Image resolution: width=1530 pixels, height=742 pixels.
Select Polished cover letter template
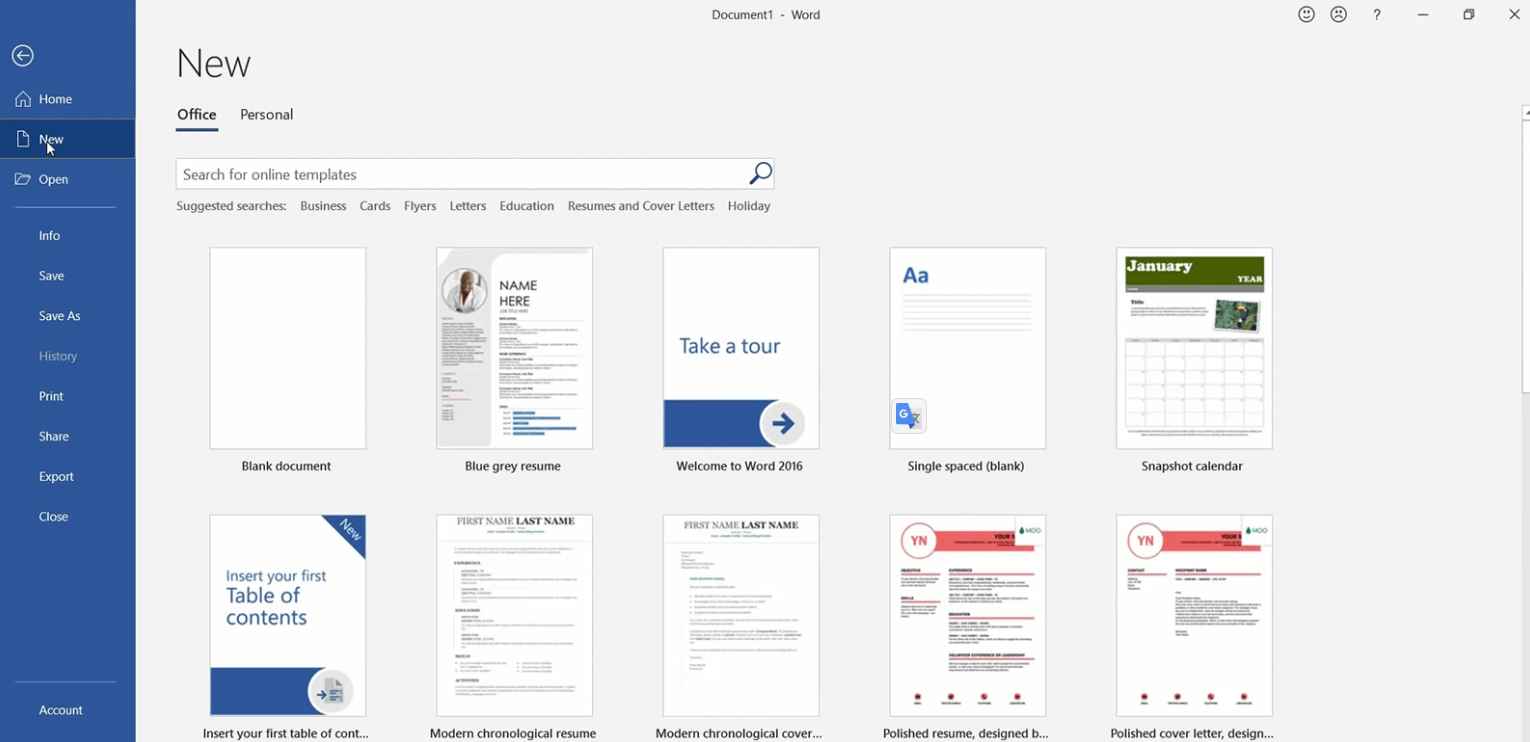(1194, 616)
